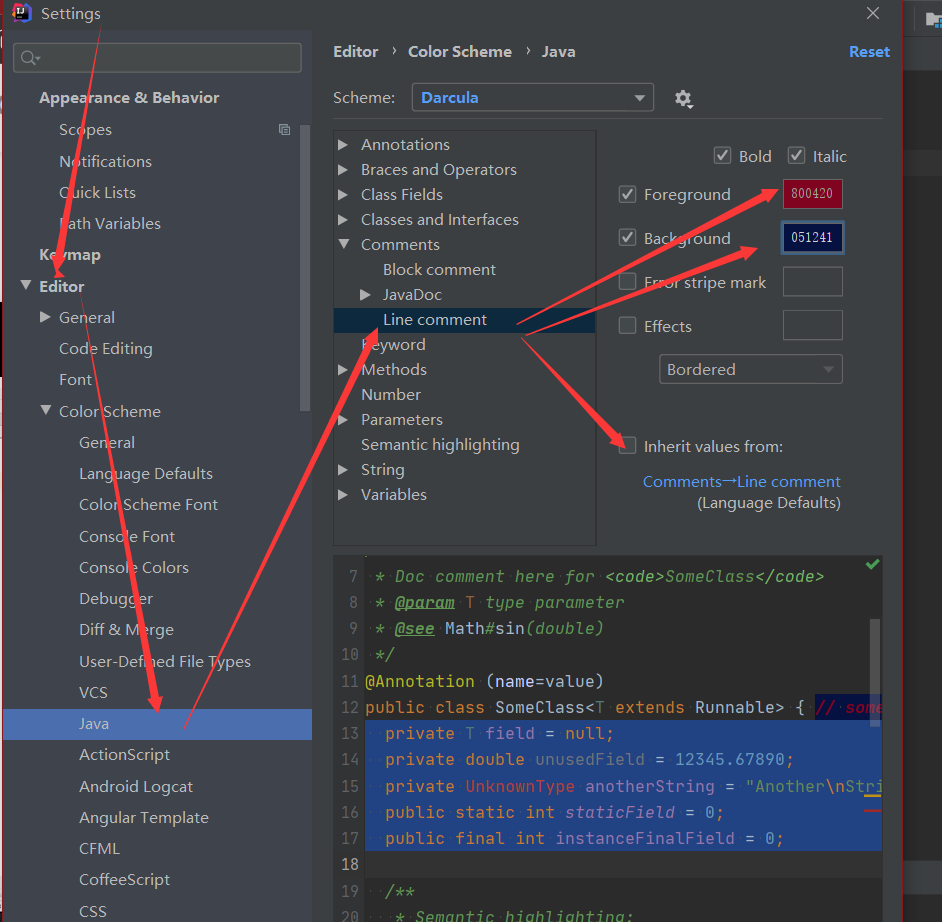Select Number in the tree

pos(391,395)
